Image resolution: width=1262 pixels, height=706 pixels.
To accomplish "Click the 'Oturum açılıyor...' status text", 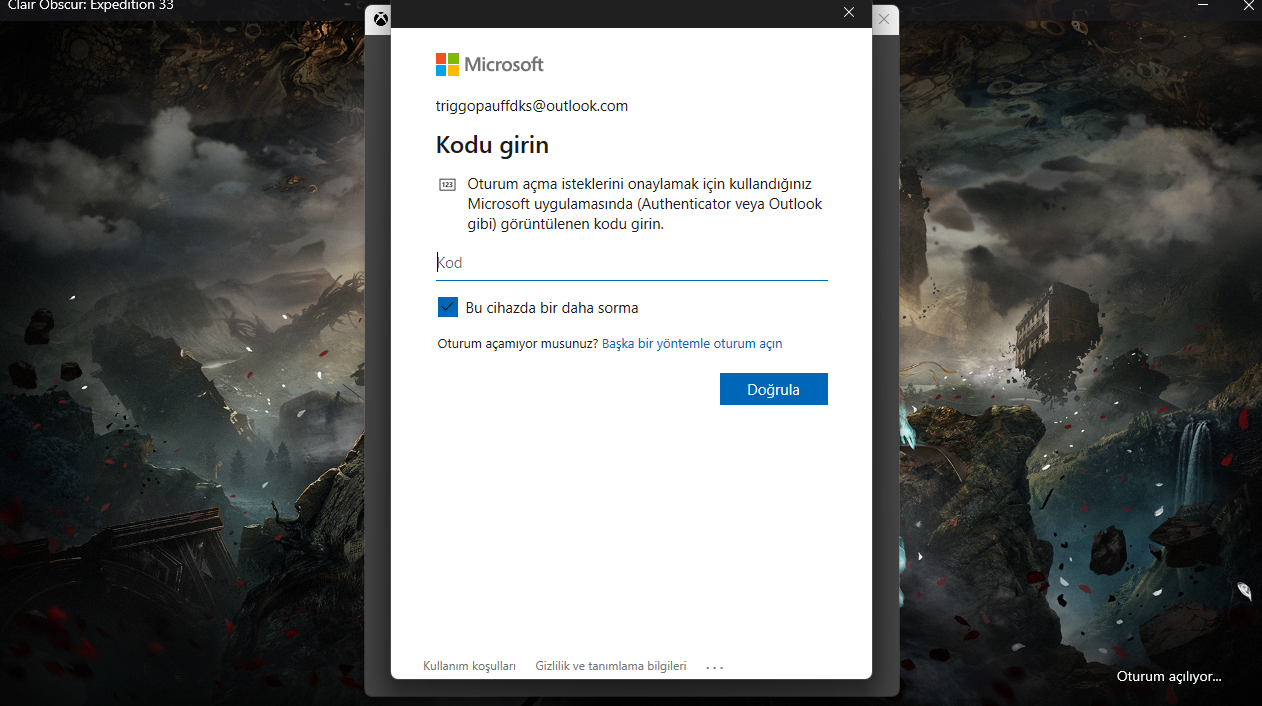I will pyautogui.click(x=1169, y=677).
